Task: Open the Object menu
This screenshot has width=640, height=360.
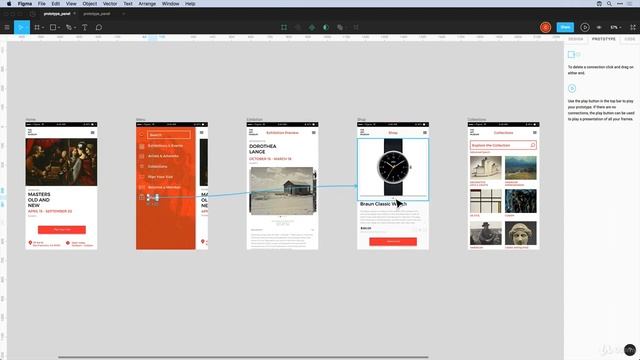Action: (90, 4)
